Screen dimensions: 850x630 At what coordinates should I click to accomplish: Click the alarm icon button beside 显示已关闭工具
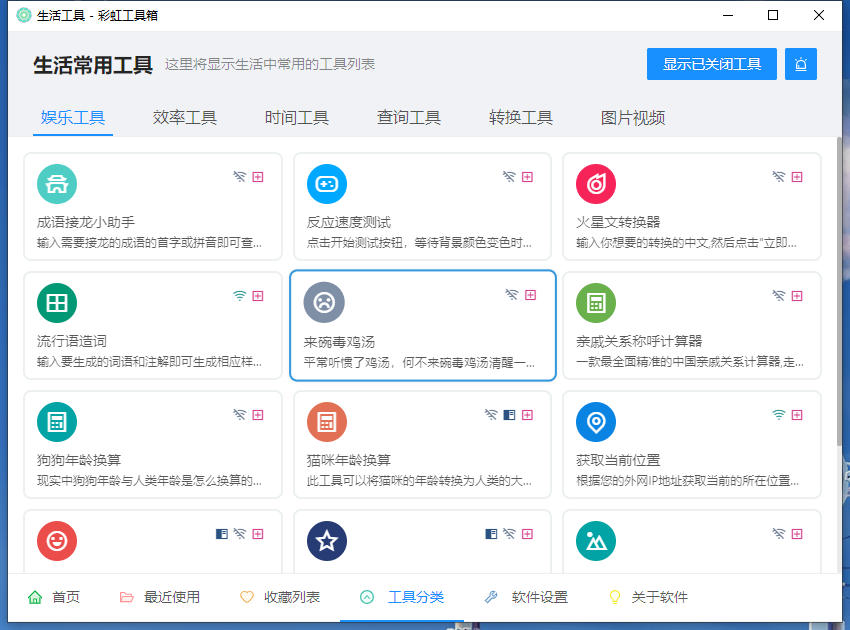[801, 64]
